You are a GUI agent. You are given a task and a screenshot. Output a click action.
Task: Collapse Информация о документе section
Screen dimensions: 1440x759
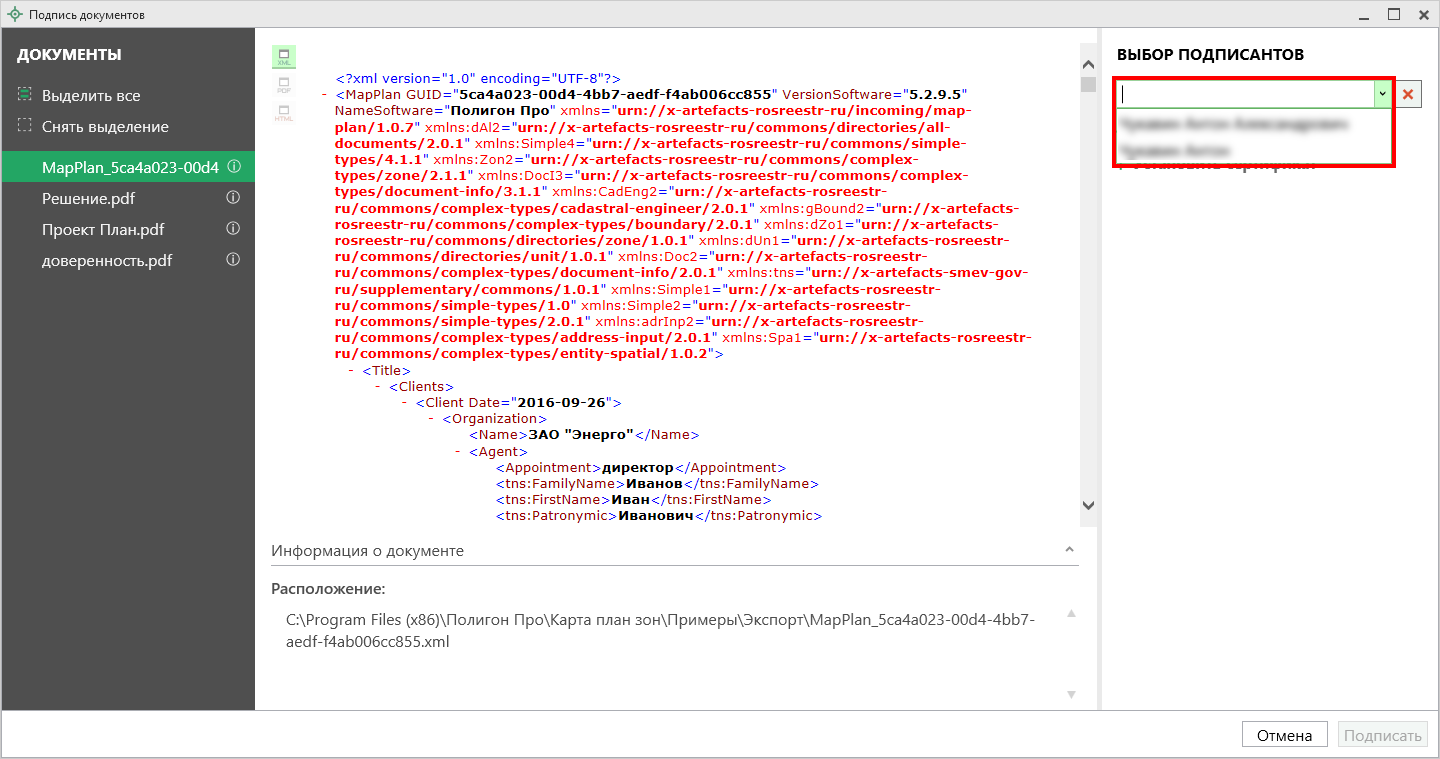1069,551
